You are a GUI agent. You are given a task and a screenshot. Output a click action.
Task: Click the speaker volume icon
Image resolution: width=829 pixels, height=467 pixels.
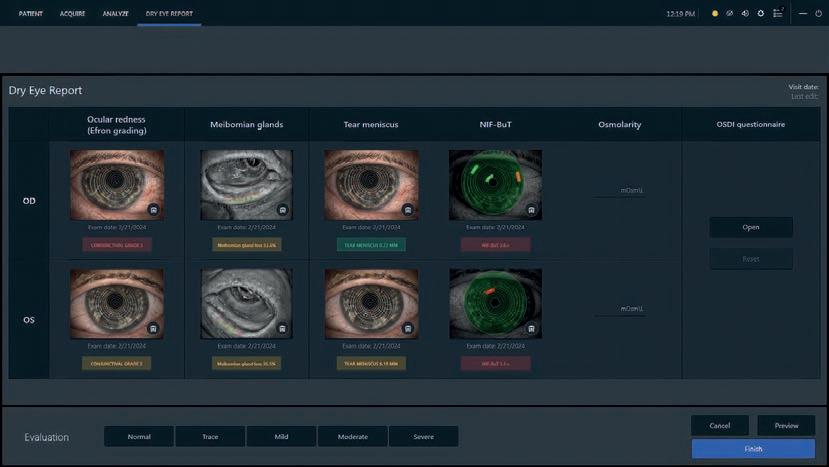tap(745, 13)
